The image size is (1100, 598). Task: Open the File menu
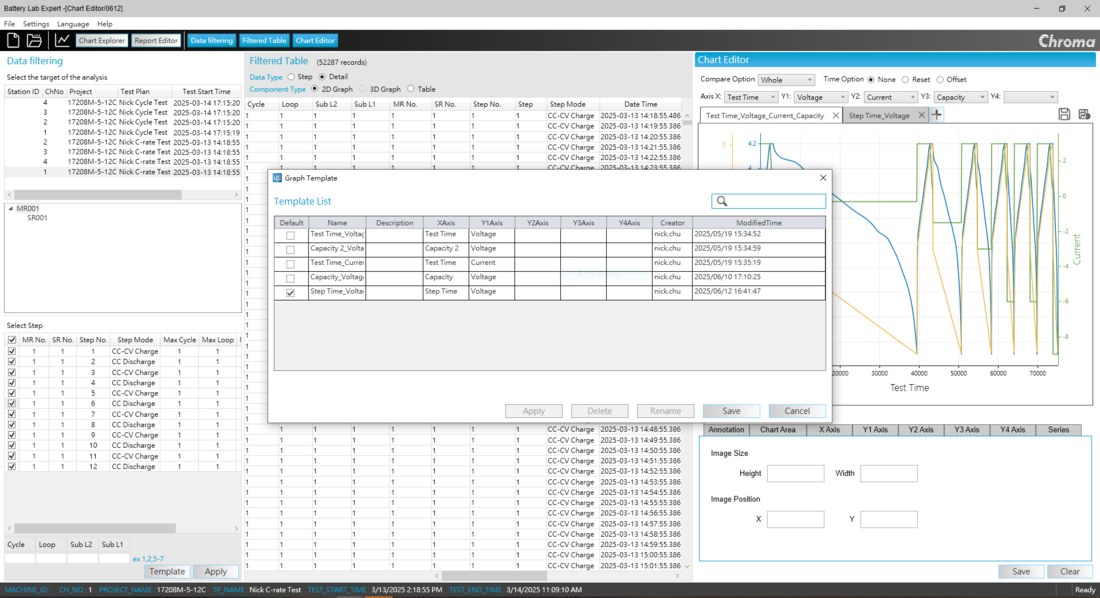coord(9,24)
